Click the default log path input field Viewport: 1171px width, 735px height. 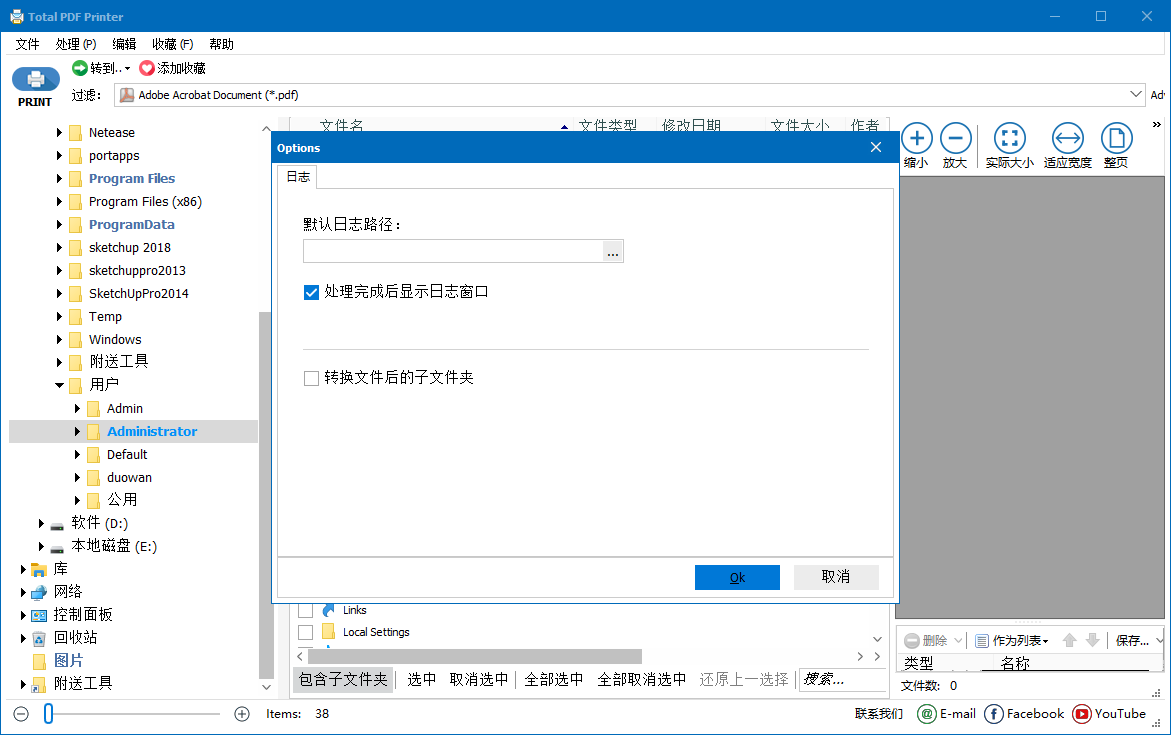(450, 251)
